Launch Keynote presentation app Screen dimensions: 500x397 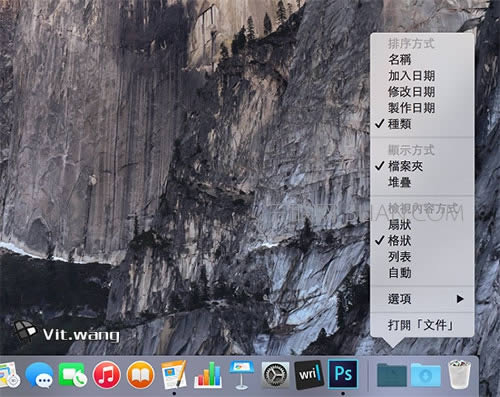(x=242, y=375)
